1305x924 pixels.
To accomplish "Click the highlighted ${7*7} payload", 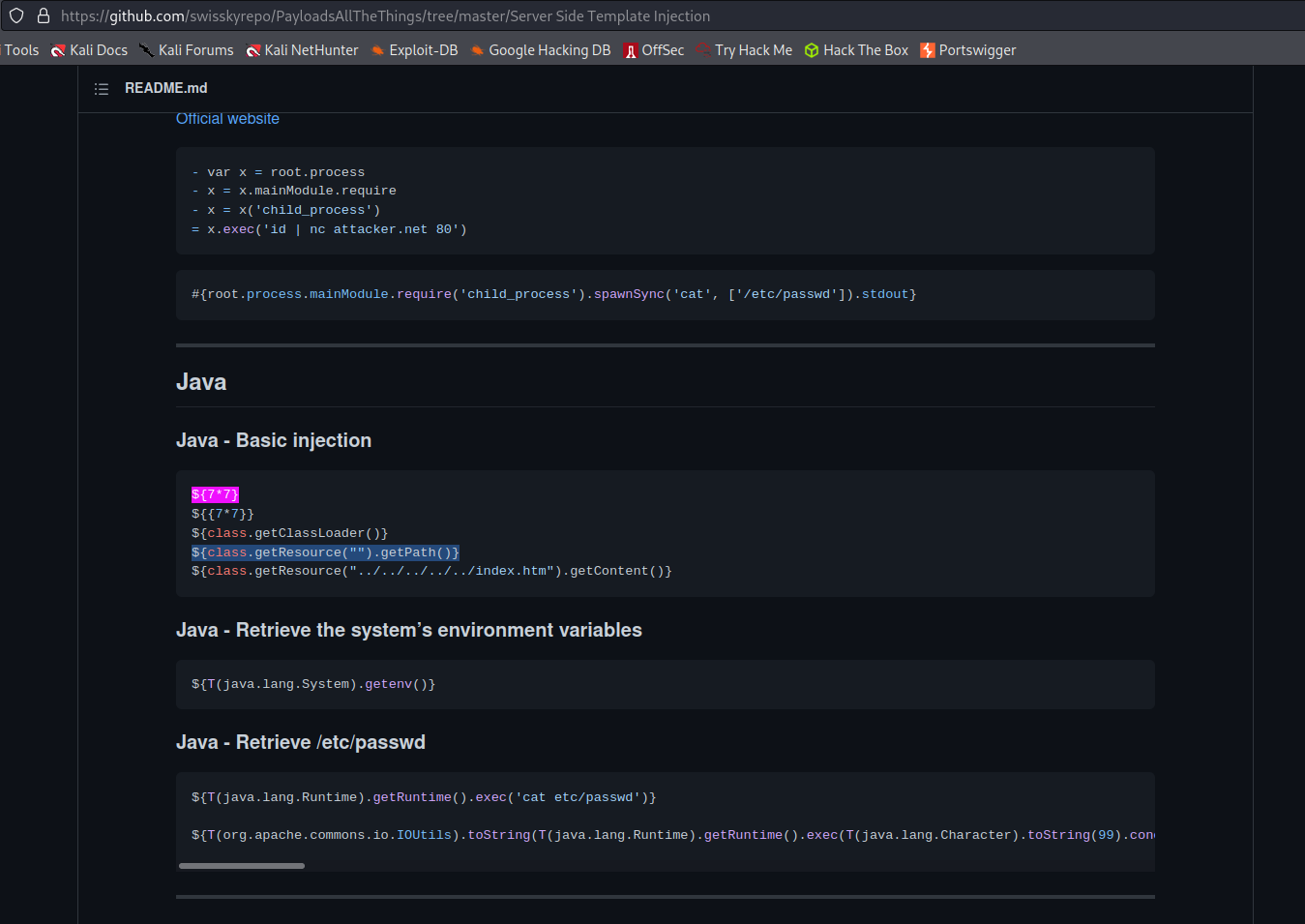I will click(215, 494).
